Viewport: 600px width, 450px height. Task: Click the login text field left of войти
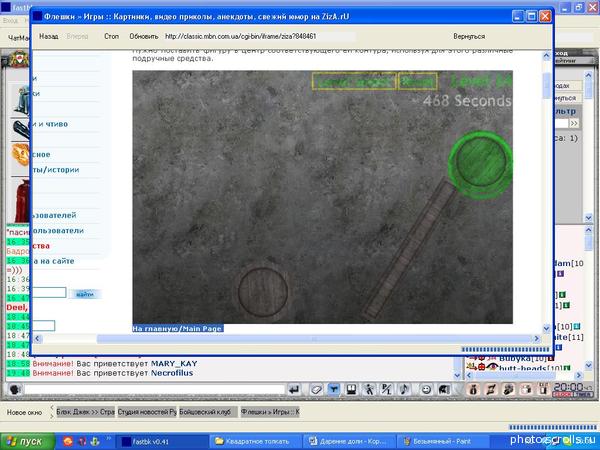click(49, 293)
